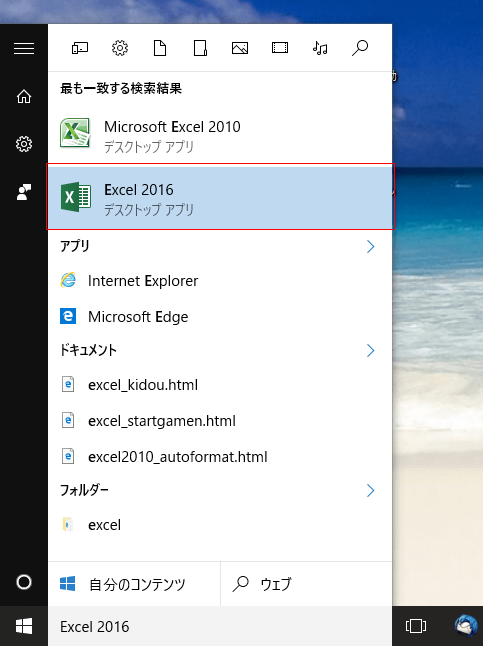The height and width of the screenshot is (646, 483).
Task: Click the search box containing Excel 2016
Action: click(x=220, y=627)
